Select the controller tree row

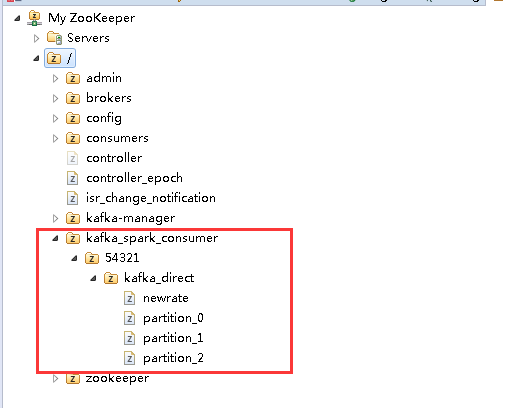(x=114, y=158)
